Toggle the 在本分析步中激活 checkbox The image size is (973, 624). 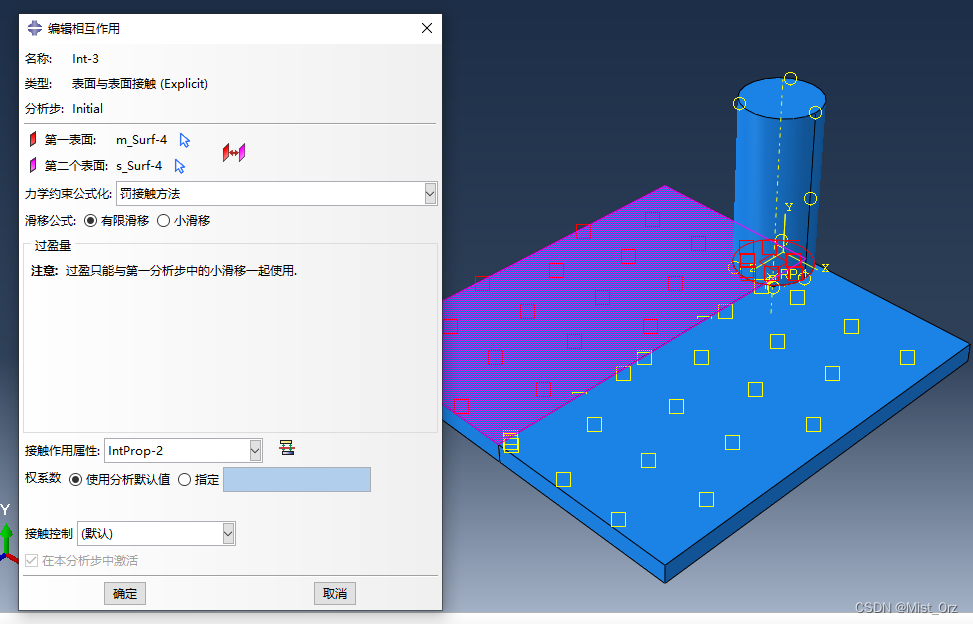coord(32,561)
